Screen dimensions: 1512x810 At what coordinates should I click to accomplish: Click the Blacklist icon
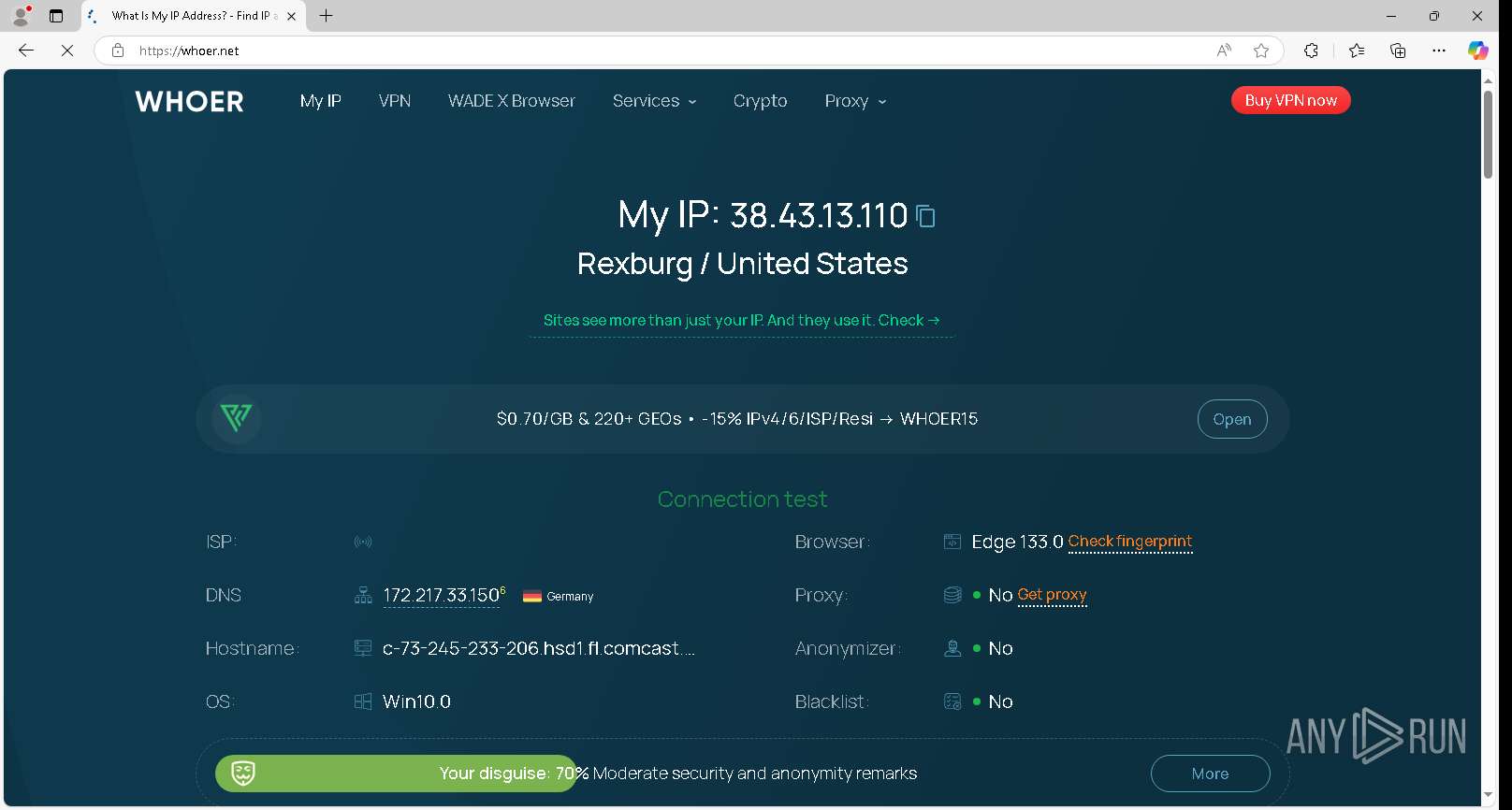(952, 702)
